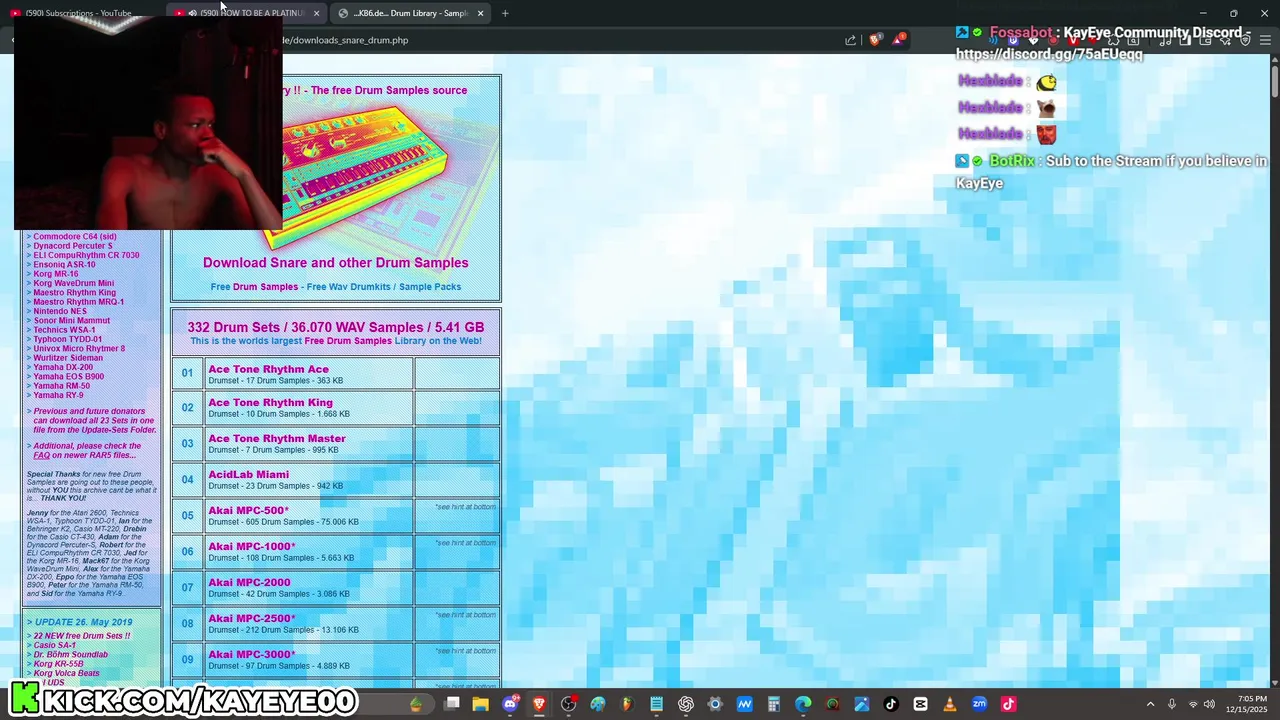
Task: Click Yamaha RY-9 sidebar link
Action: [58, 395]
